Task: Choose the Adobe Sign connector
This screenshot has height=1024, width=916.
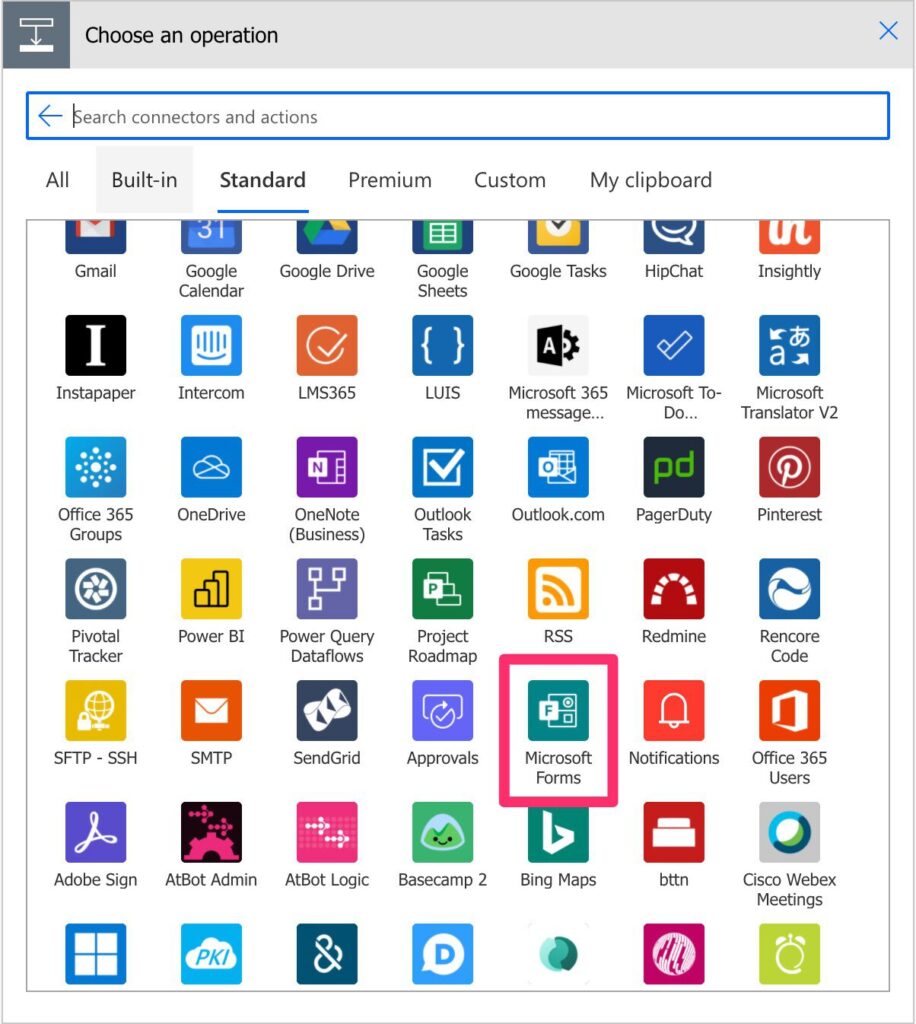Action: coord(96,833)
